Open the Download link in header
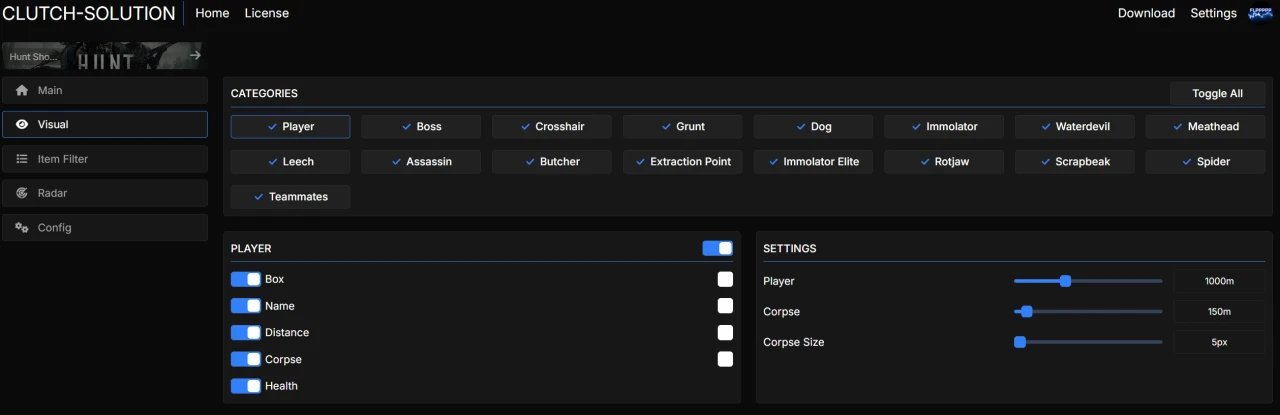Screen dimensions: 1280x415 pos(1146,13)
